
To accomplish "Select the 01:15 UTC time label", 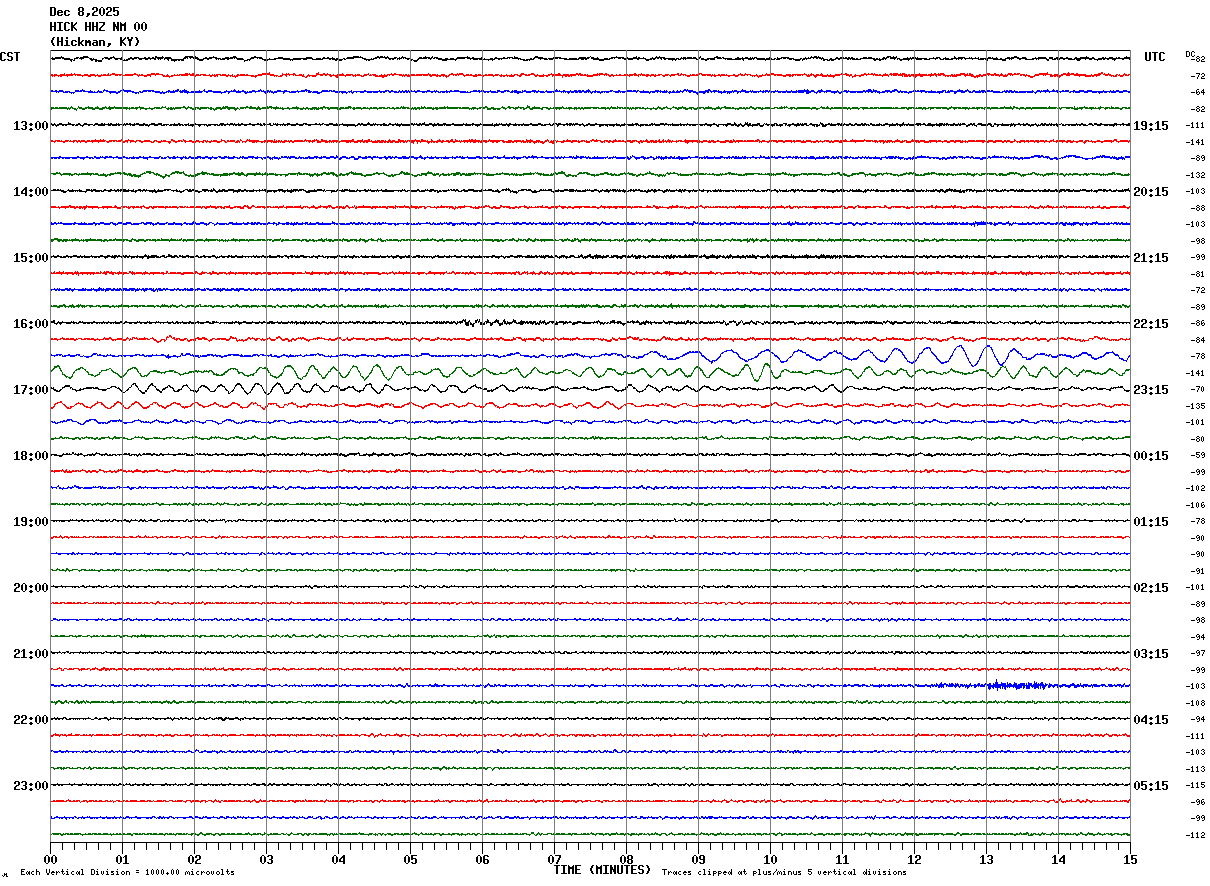I will [1151, 522].
